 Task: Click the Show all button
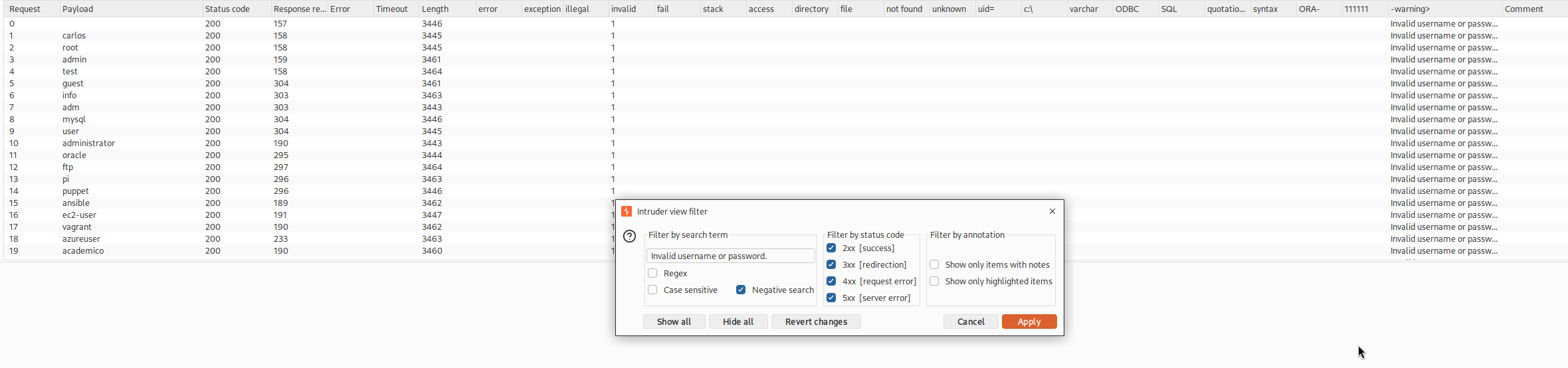click(674, 322)
